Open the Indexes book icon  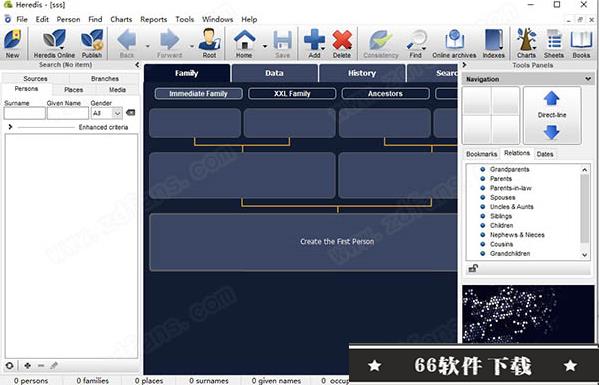click(x=493, y=40)
